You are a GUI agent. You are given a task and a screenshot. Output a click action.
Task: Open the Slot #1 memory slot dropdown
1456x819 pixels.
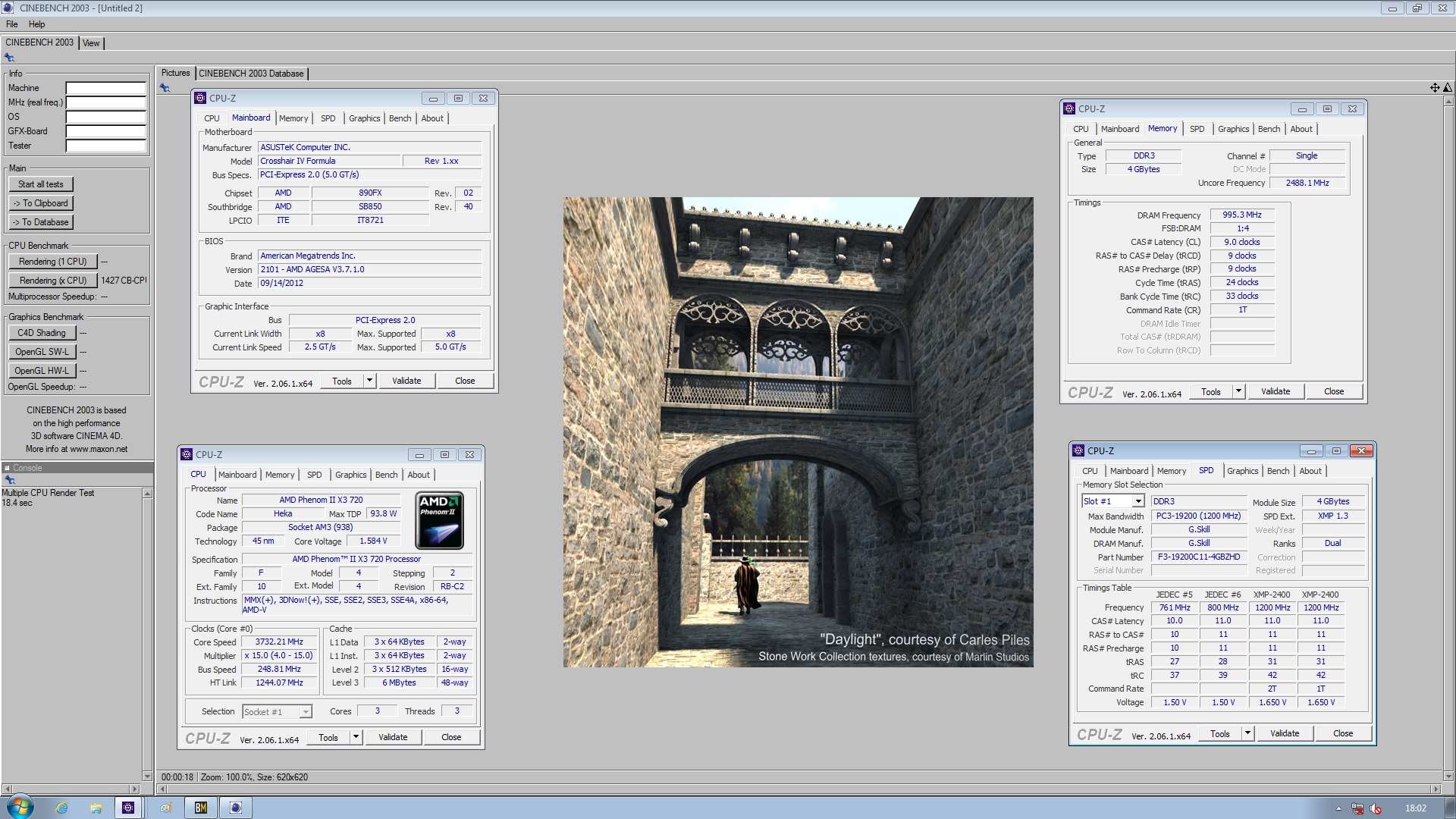[x=1138, y=501]
